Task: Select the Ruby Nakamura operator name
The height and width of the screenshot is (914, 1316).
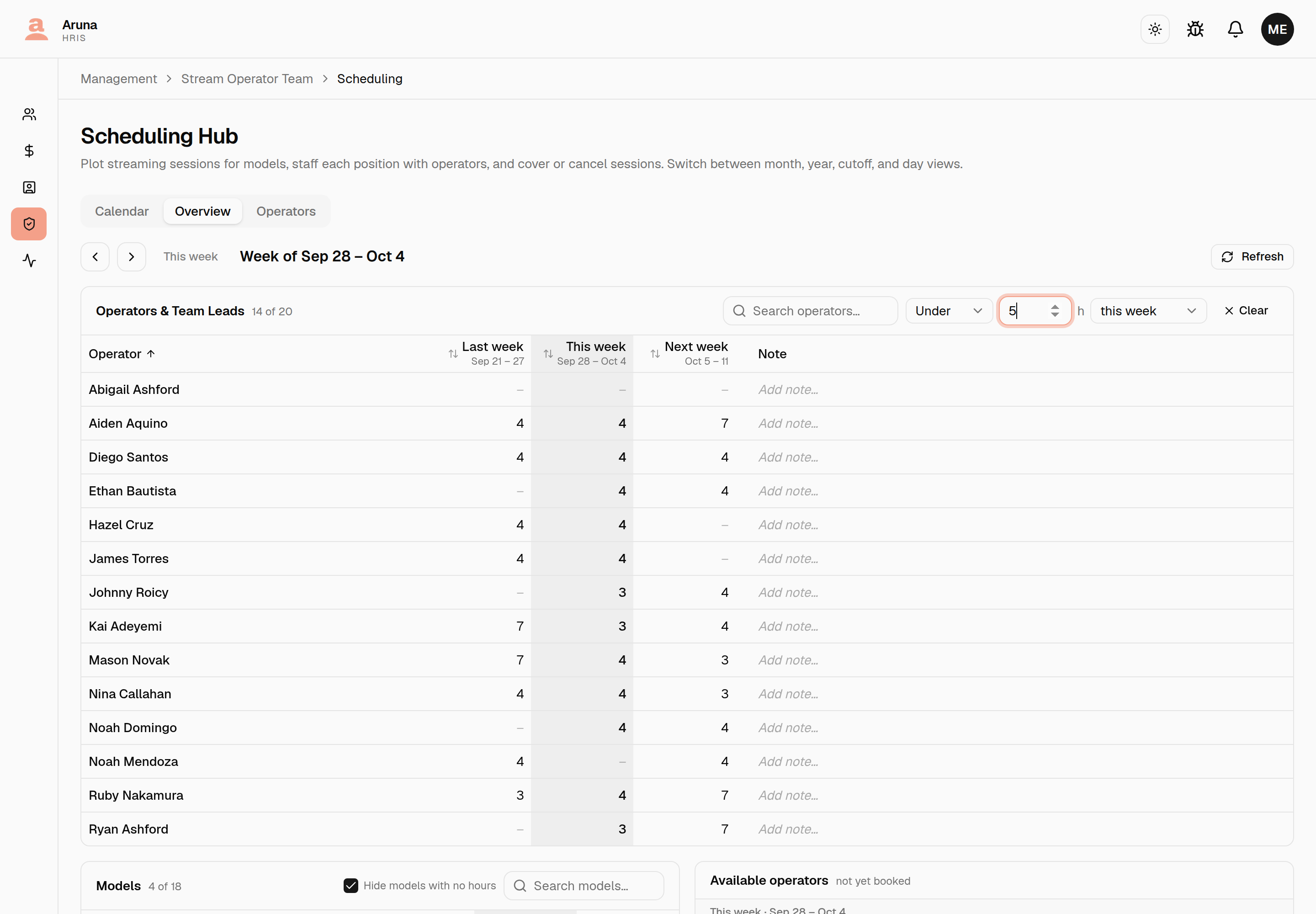Action: 136,795
